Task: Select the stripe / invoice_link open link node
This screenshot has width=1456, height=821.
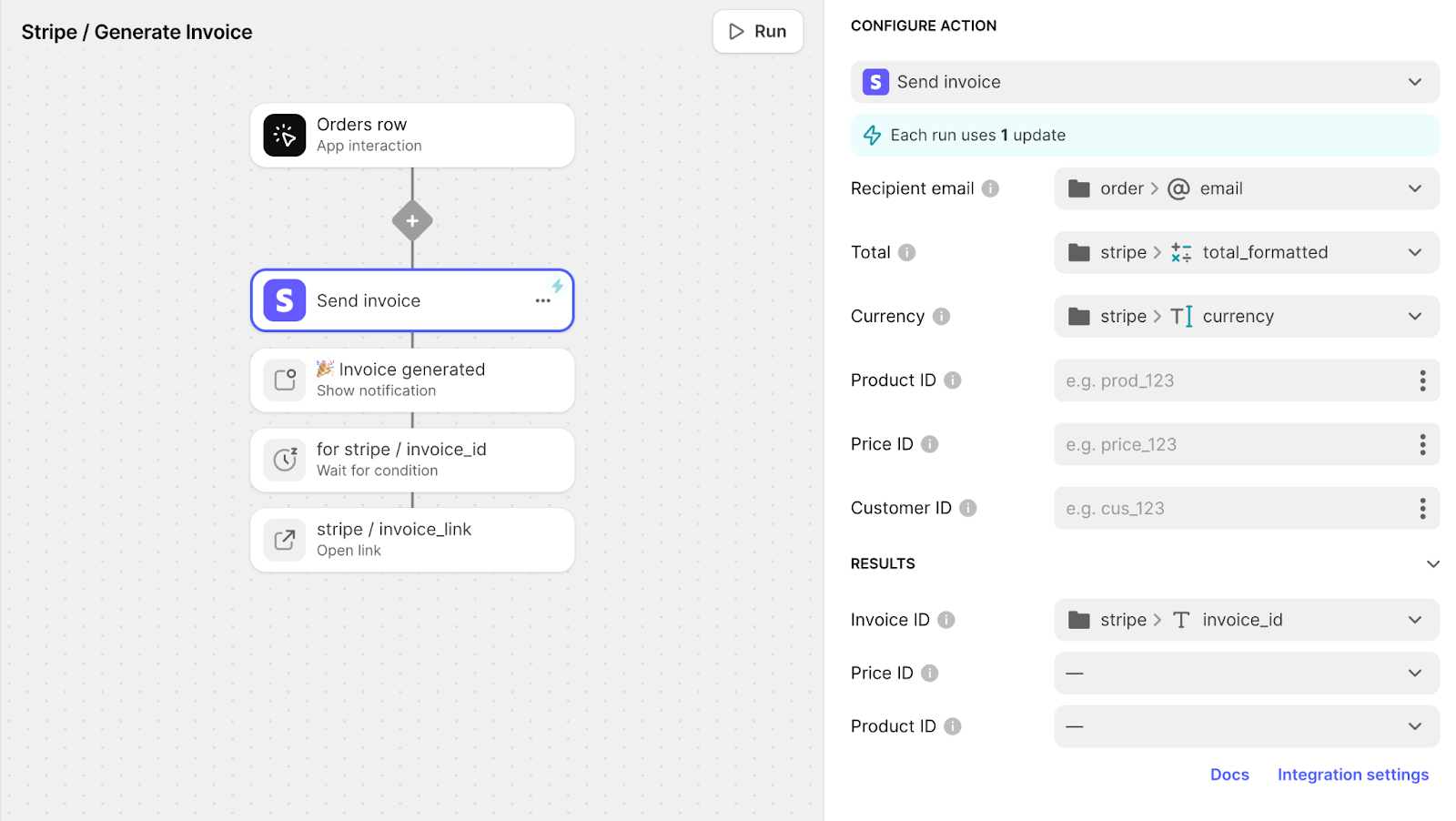Action: 412,540
